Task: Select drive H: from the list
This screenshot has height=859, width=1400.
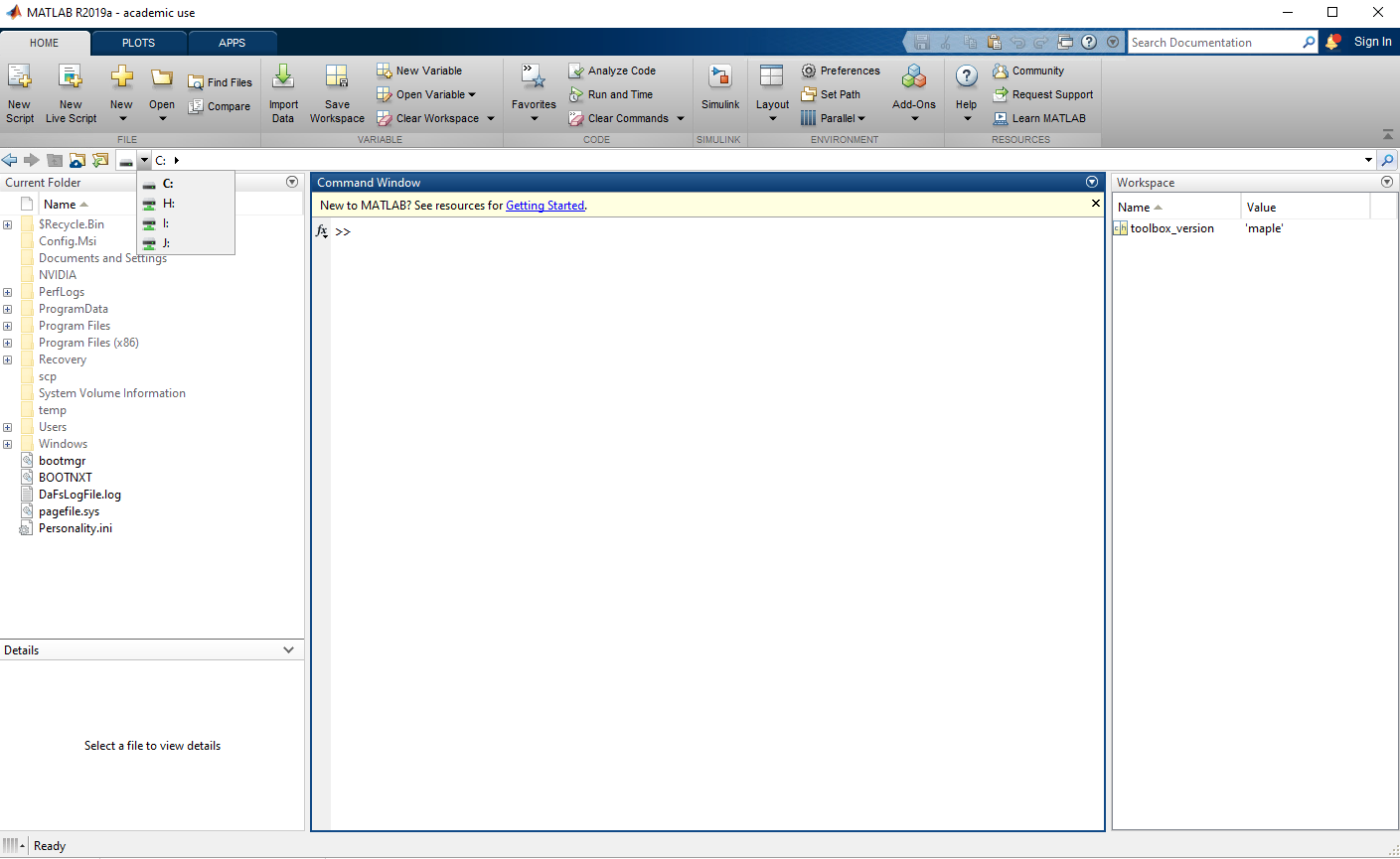Action: coord(186,204)
